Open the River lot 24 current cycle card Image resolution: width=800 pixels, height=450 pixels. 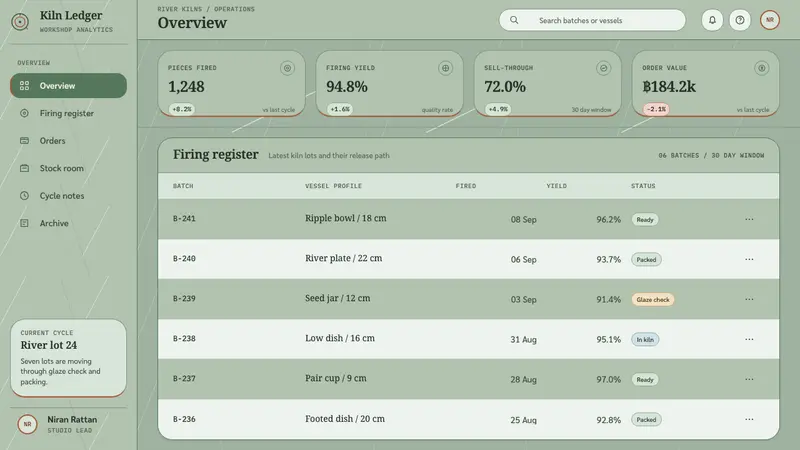click(68, 358)
